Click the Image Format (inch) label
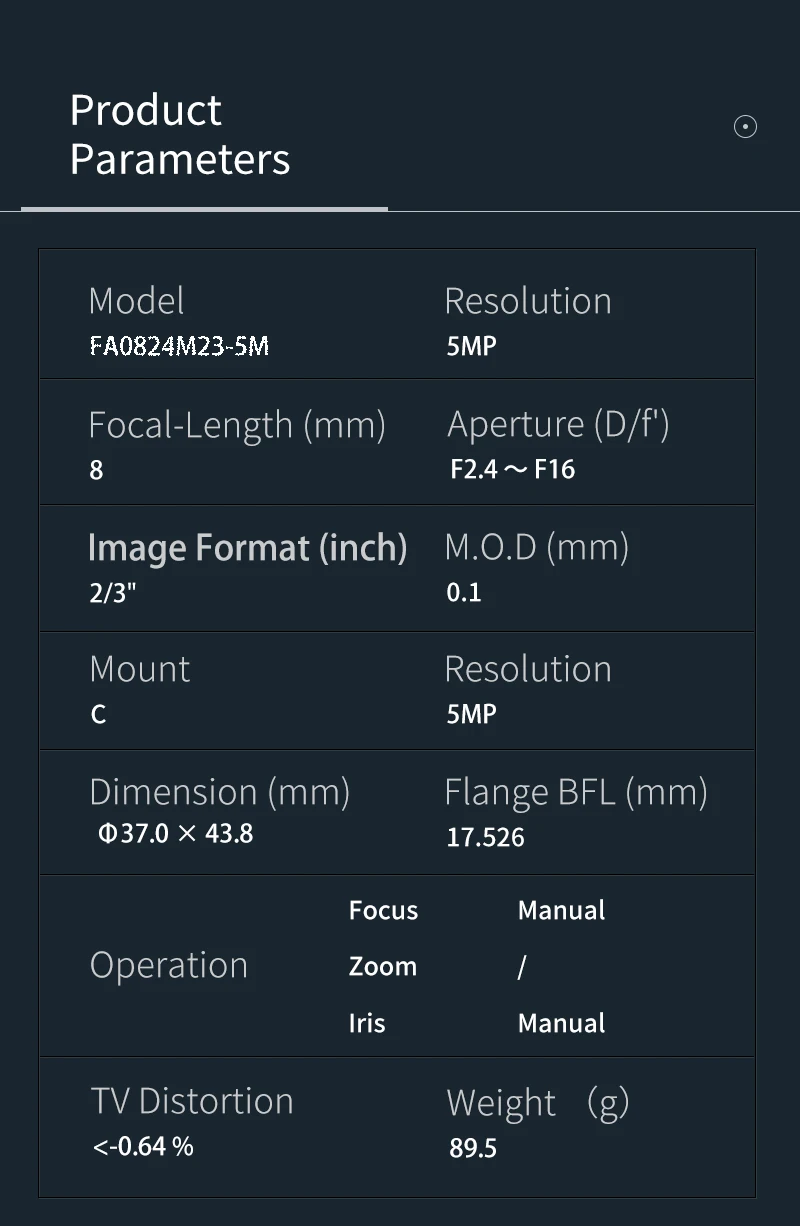This screenshot has width=800, height=1226. pyautogui.click(x=247, y=548)
